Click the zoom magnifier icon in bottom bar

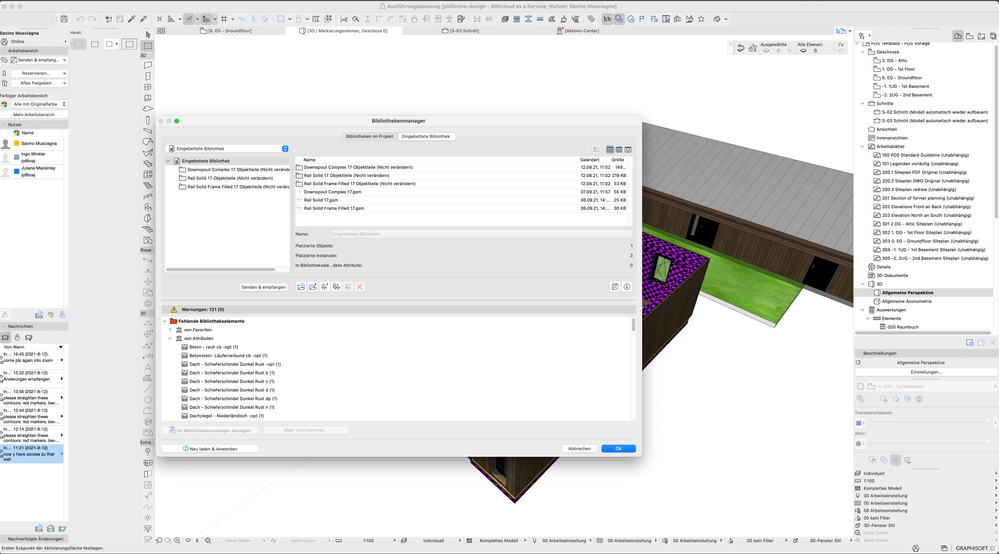point(178,541)
